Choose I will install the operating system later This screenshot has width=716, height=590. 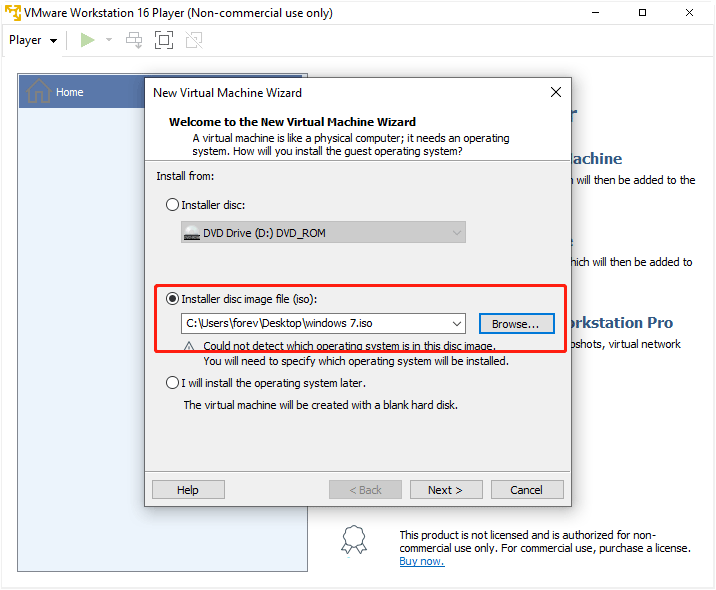point(172,382)
